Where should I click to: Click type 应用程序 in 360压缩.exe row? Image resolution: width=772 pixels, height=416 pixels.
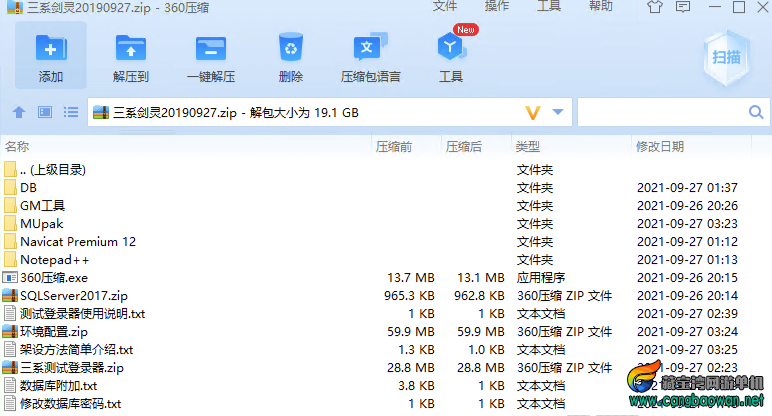pyautogui.click(x=541, y=278)
